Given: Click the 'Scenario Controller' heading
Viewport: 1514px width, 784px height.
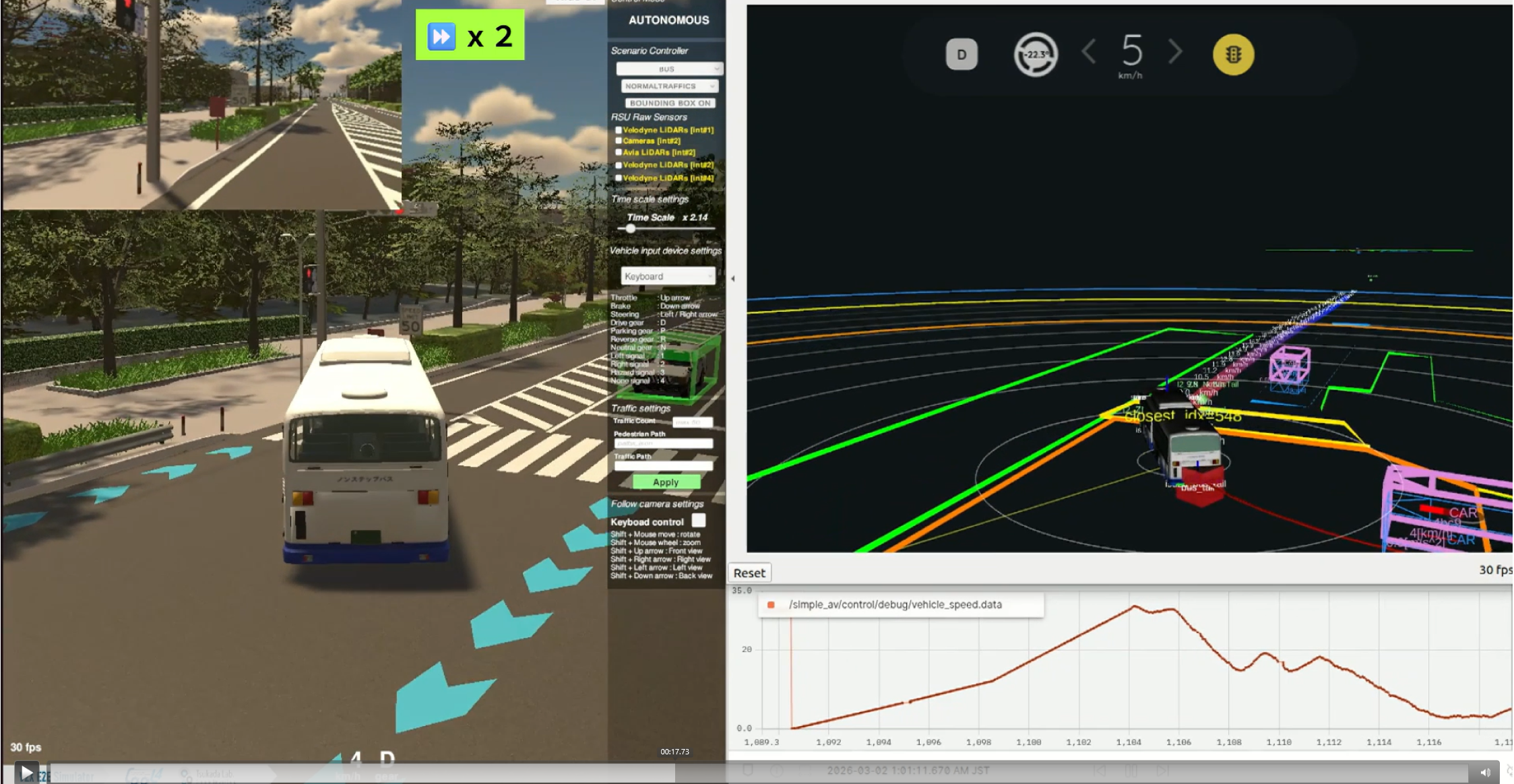Looking at the screenshot, I should coord(650,51).
